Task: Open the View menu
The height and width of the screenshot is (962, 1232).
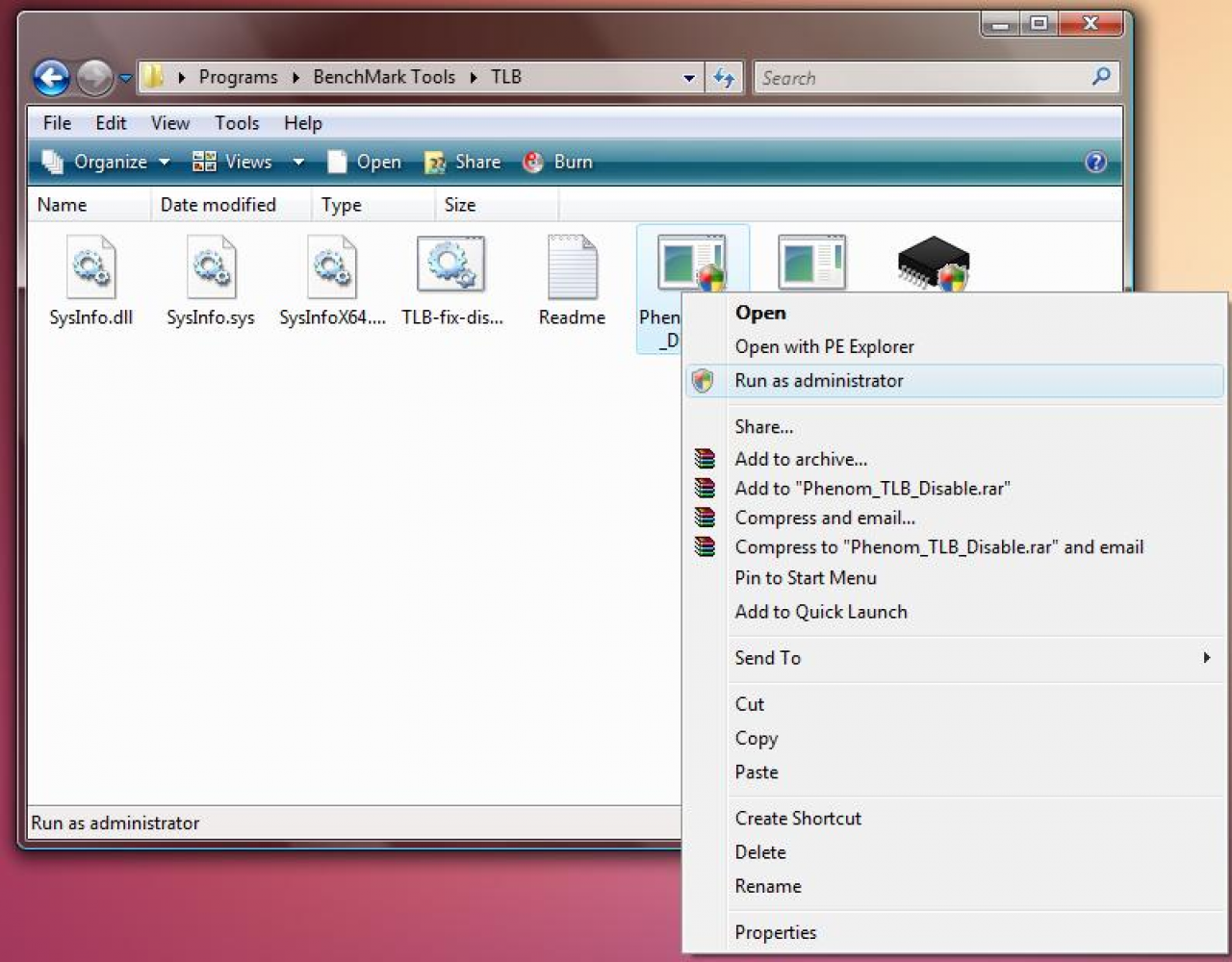Action: (x=170, y=123)
